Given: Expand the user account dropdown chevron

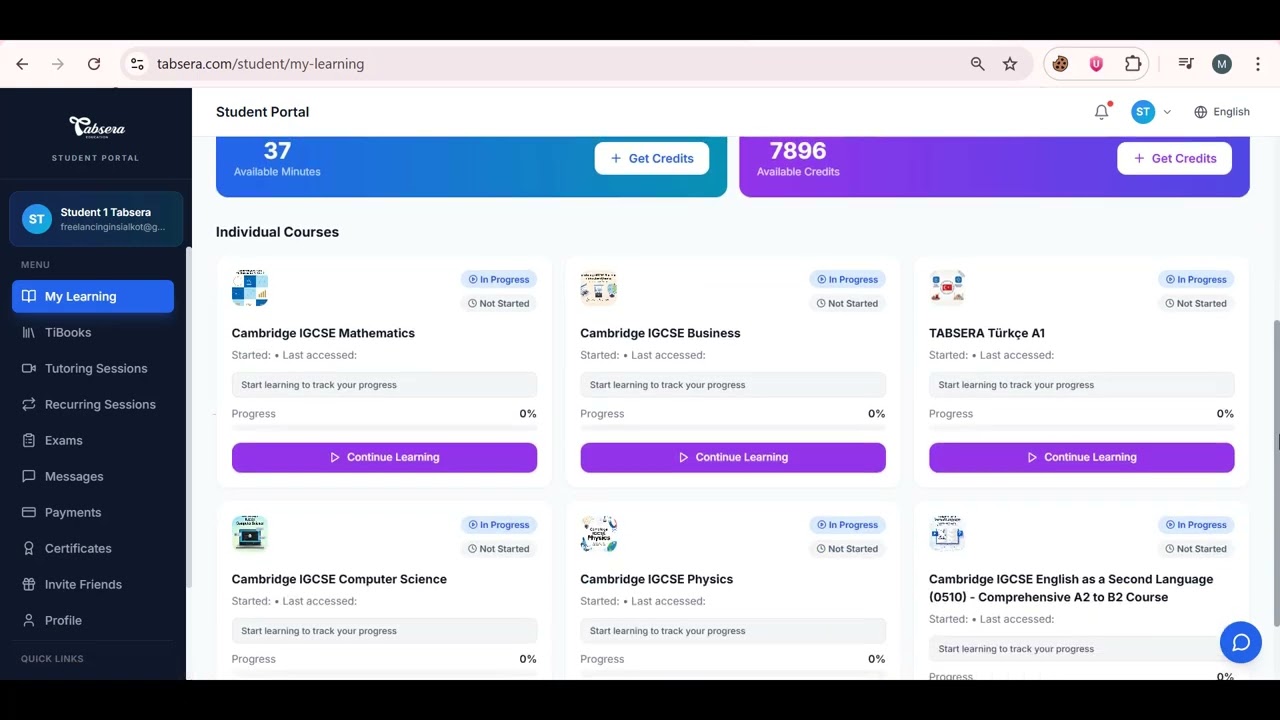Looking at the screenshot, I should (x=1167, y=112).
